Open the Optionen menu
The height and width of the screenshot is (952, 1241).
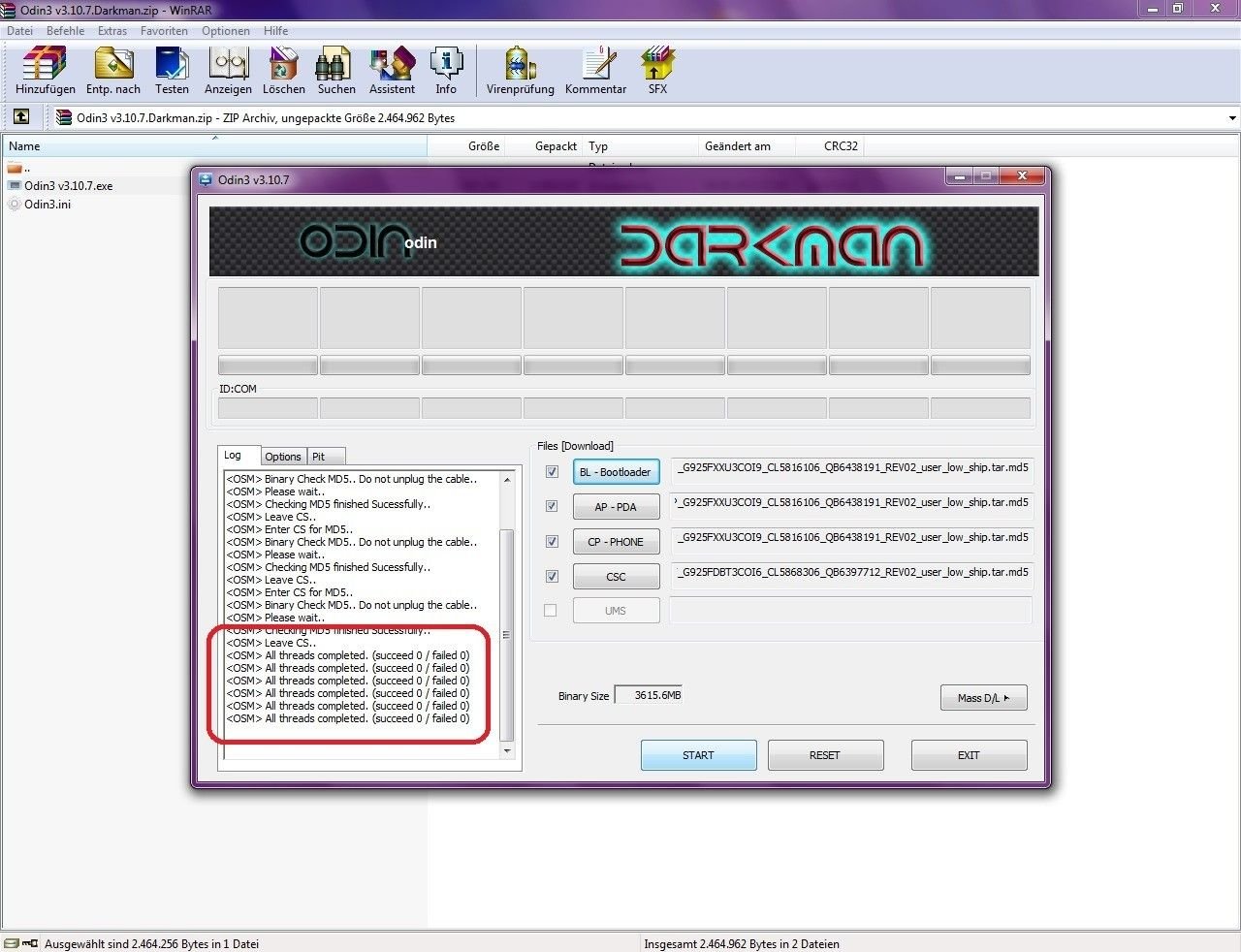(x=226, y=31)
